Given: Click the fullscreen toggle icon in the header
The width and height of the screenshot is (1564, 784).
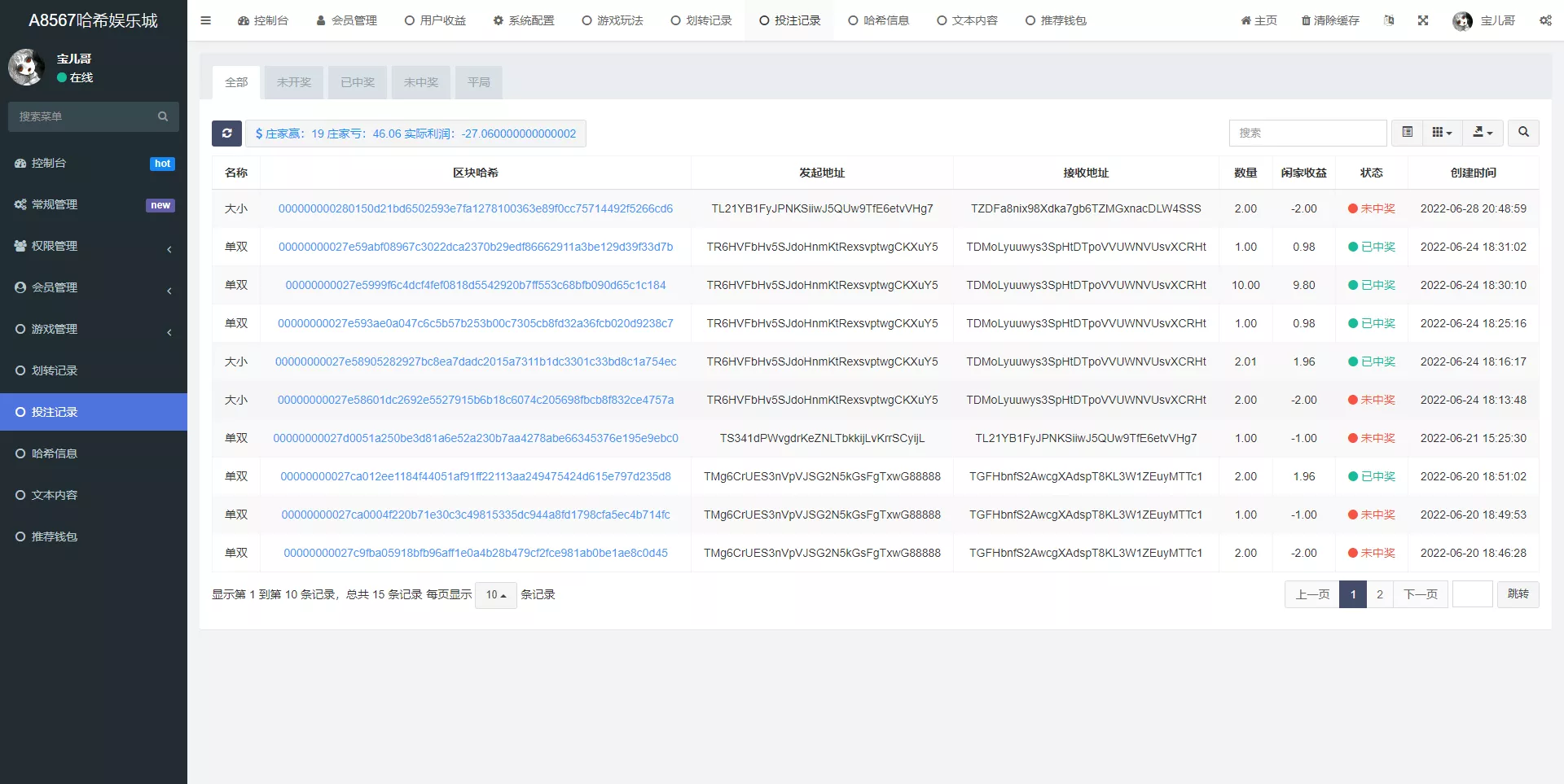Looking at the screenshot, I should click(1423, 20).
